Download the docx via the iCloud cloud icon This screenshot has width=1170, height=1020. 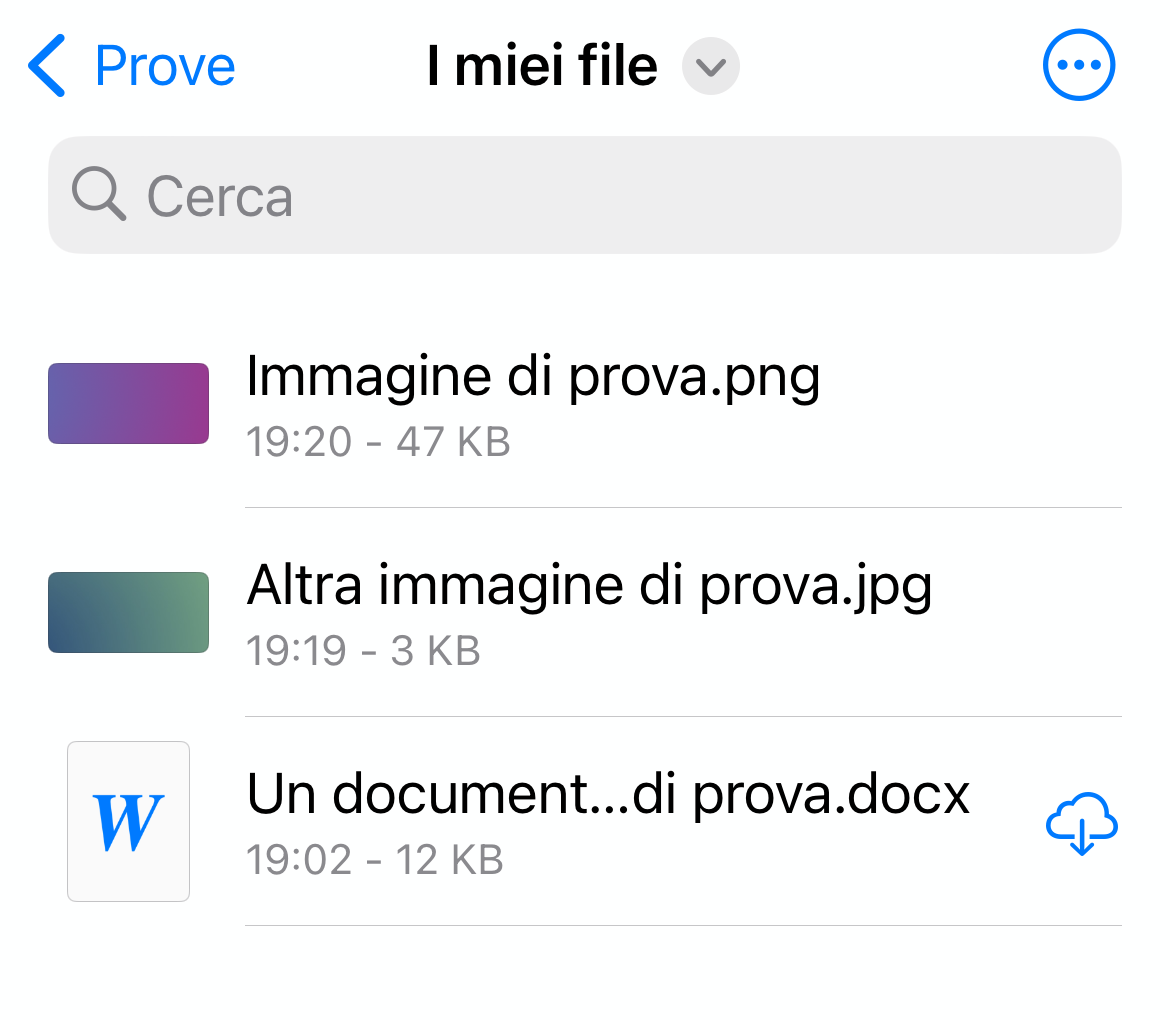1081,822
